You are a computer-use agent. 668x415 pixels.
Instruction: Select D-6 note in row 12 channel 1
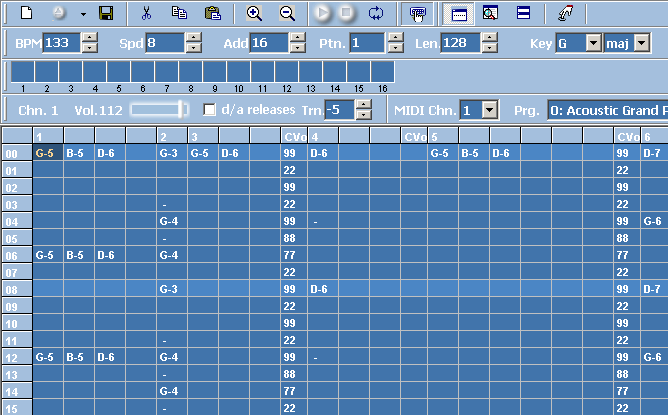[x=110, y=357]
